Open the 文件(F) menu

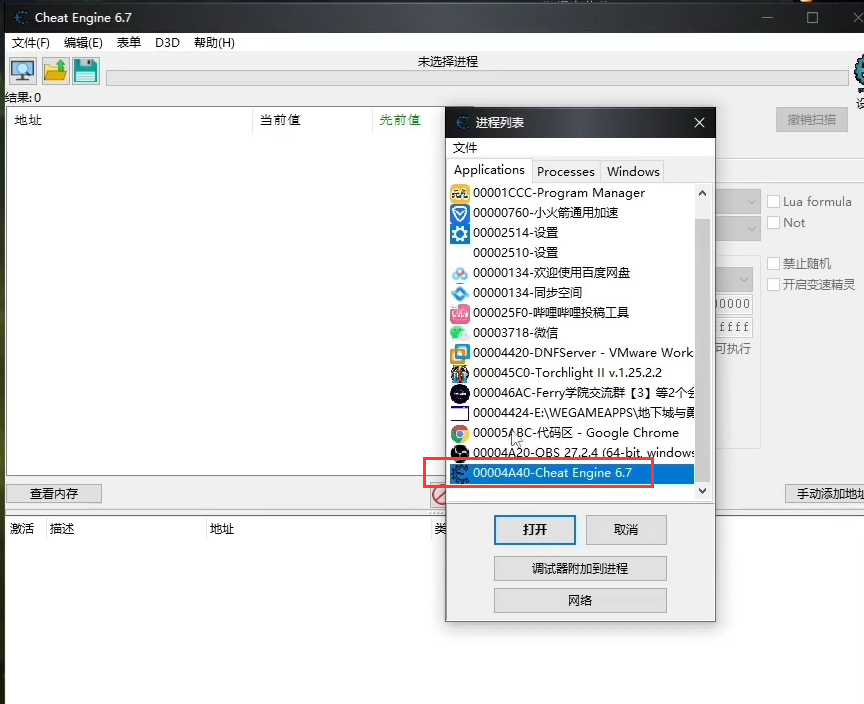[31, 42]
